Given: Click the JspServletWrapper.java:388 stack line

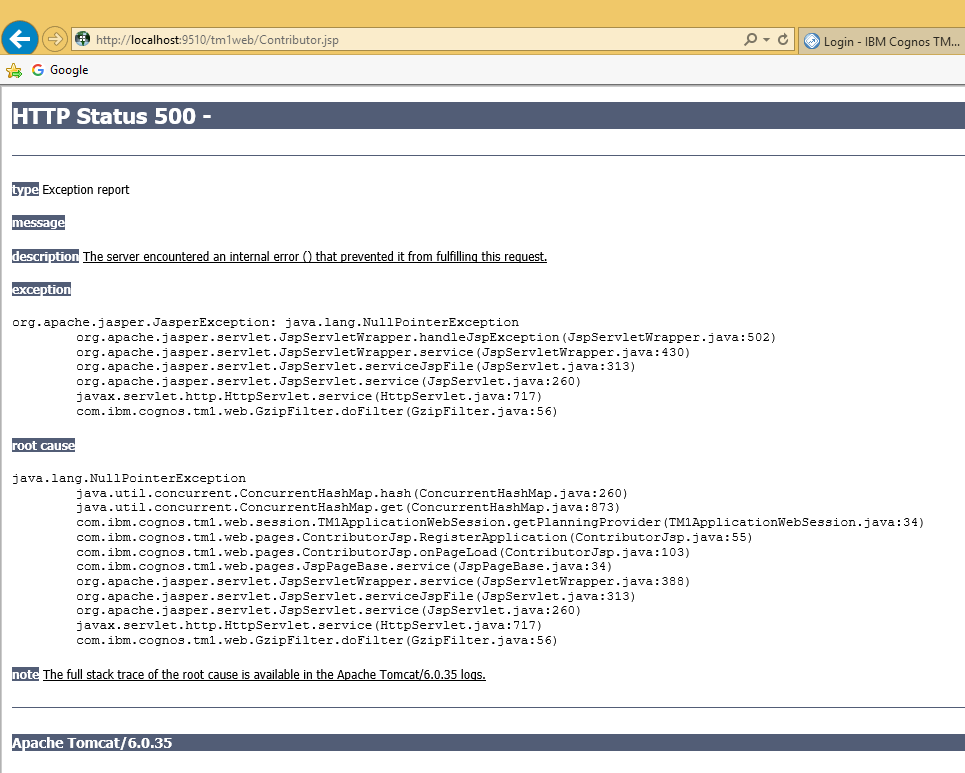Looking at the screenshot, I should 383,581.
